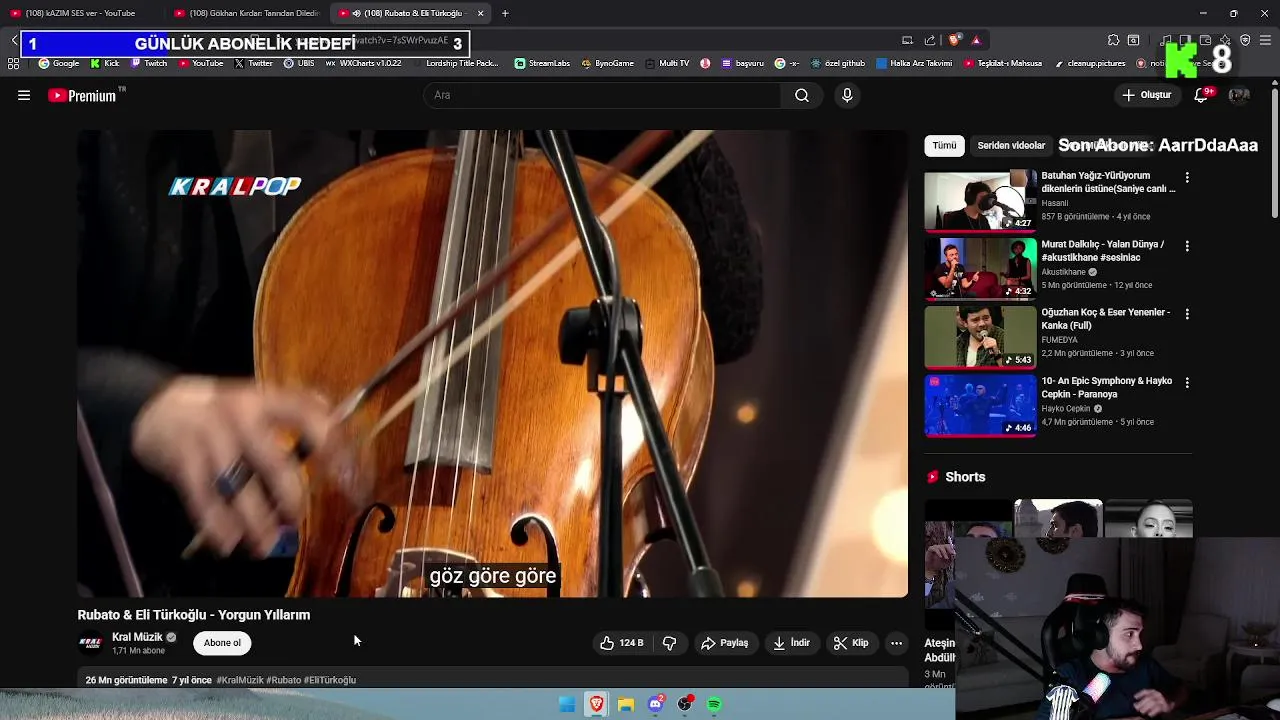Click the video player to pause
1280x720 pixels.
pyautogui.click(x=492, y=363)
